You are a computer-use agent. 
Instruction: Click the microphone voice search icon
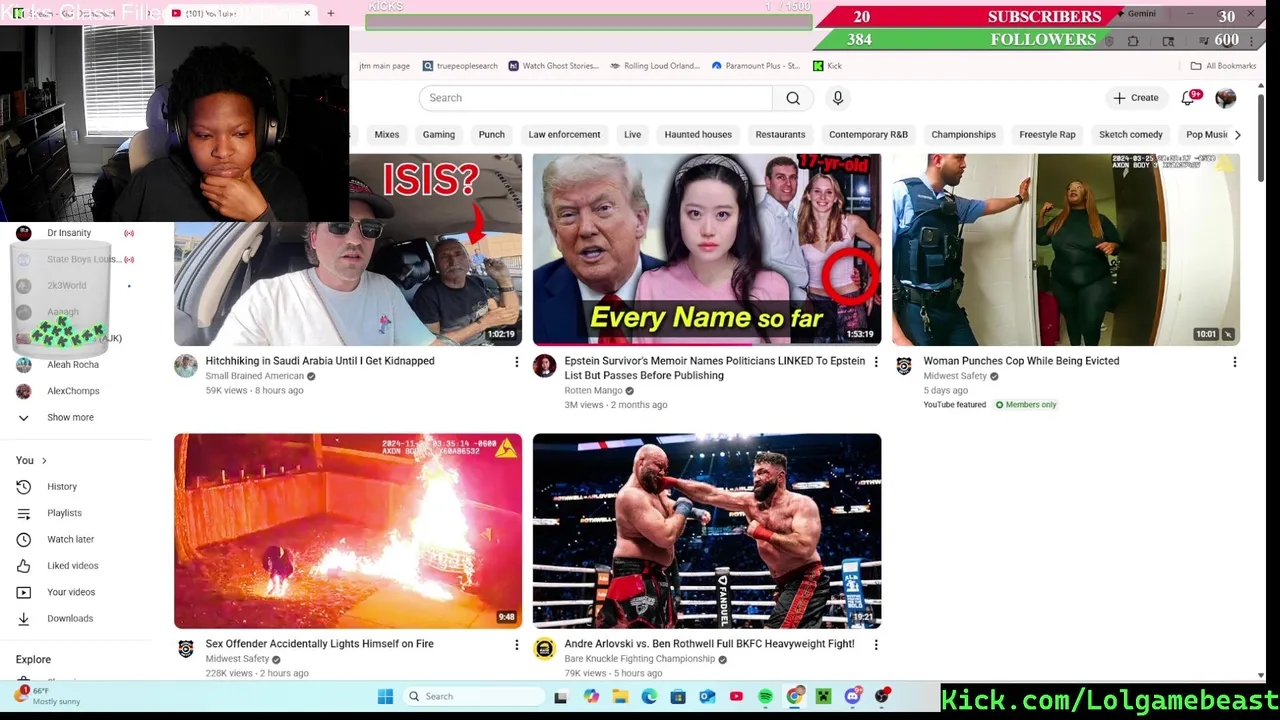(838, 98)
